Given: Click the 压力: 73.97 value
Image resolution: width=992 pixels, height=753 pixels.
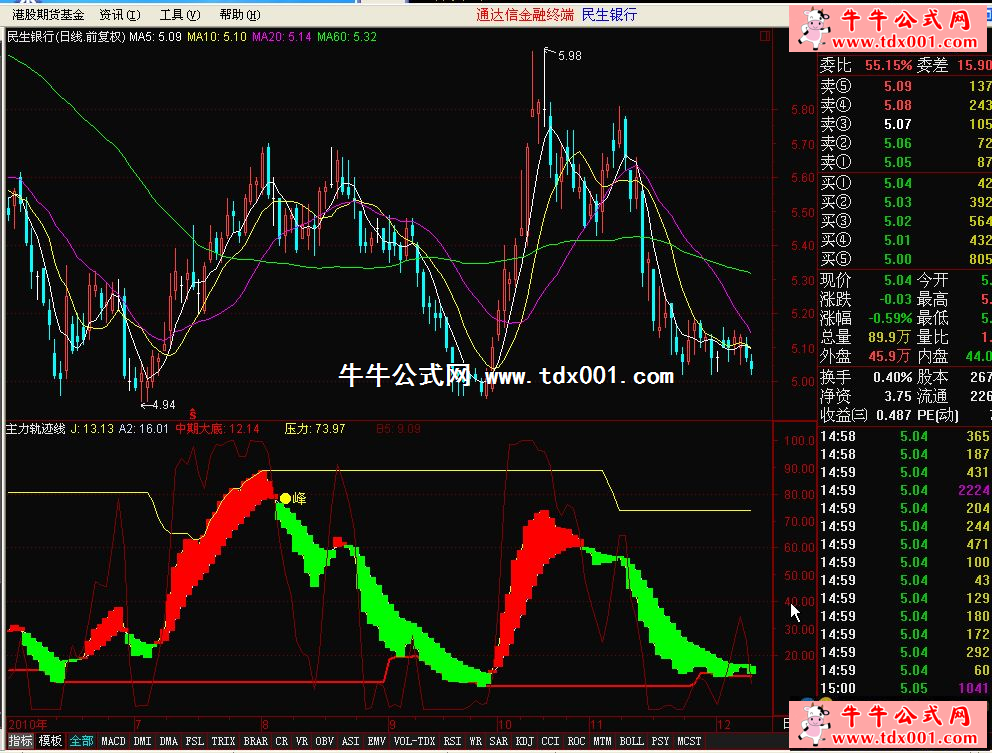Looking at the screenshot, I should (314, 428).
